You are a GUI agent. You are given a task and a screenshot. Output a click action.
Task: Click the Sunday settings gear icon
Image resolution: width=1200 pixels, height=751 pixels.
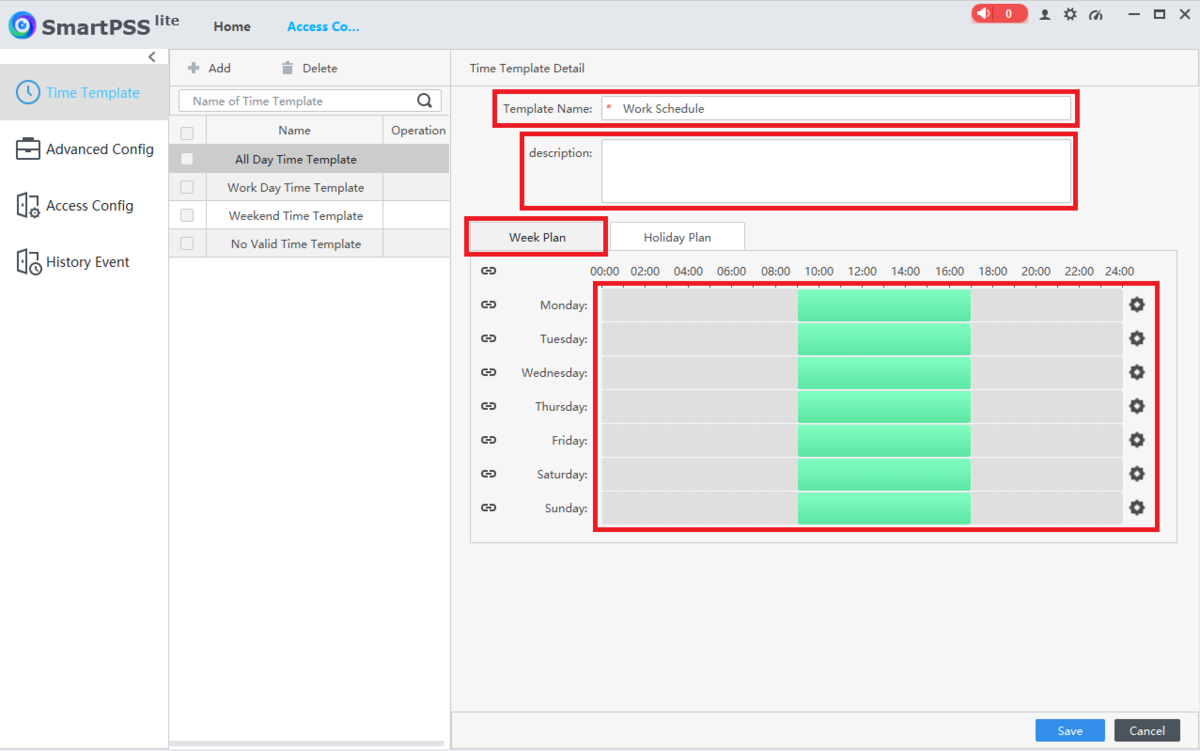click(x=1136, y=508)
